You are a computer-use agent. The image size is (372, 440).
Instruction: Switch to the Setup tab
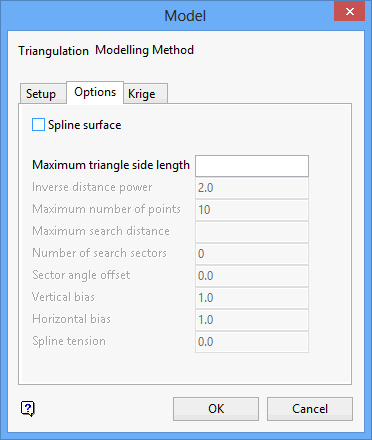43,94
